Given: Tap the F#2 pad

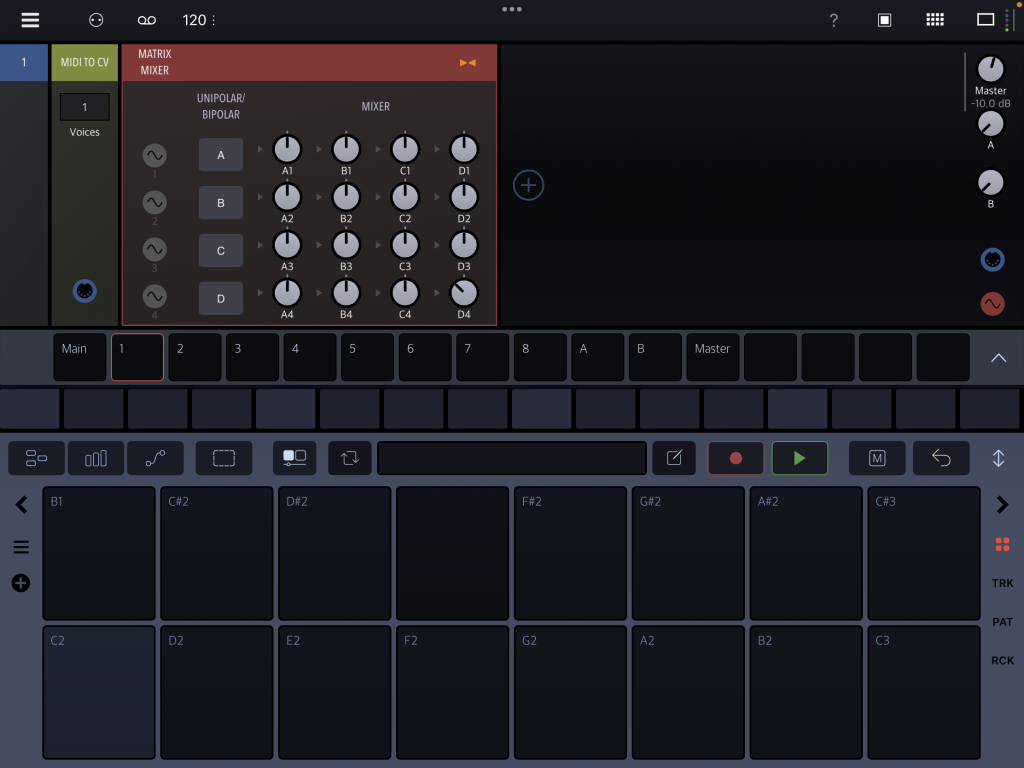Looking at the screenshot, I should click(570, 553).
